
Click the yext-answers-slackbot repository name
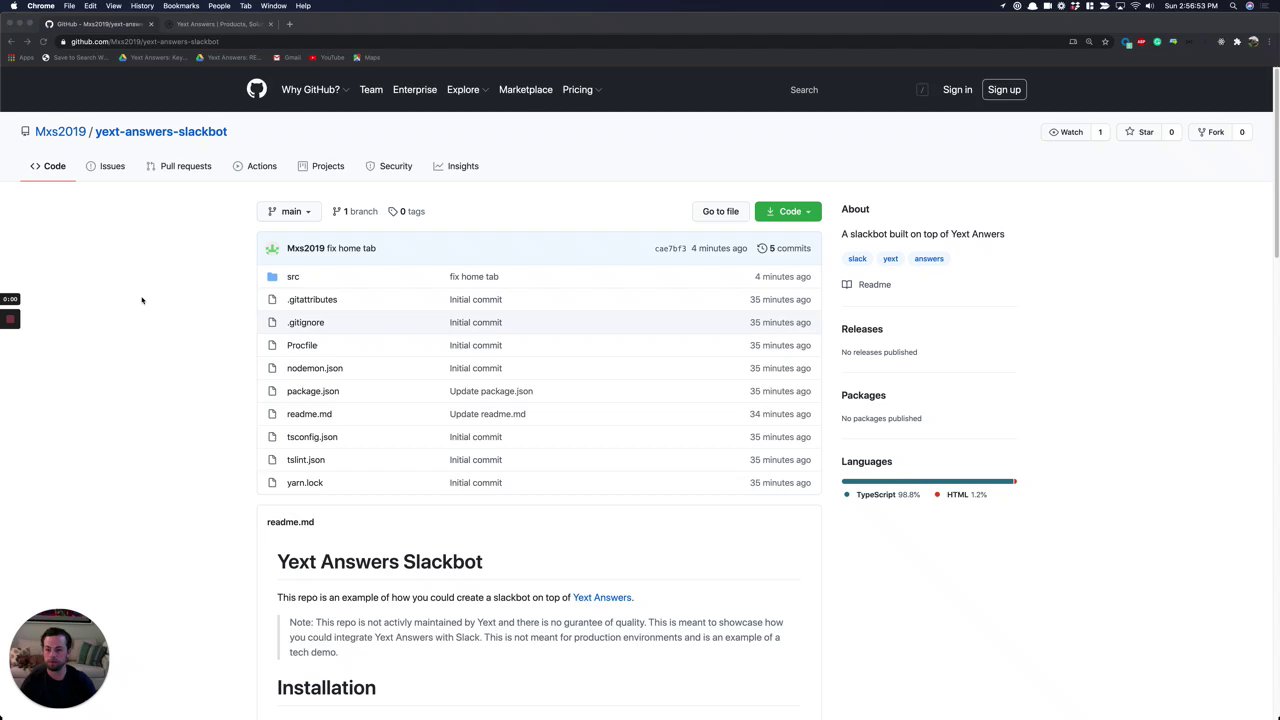click(161, 132)
